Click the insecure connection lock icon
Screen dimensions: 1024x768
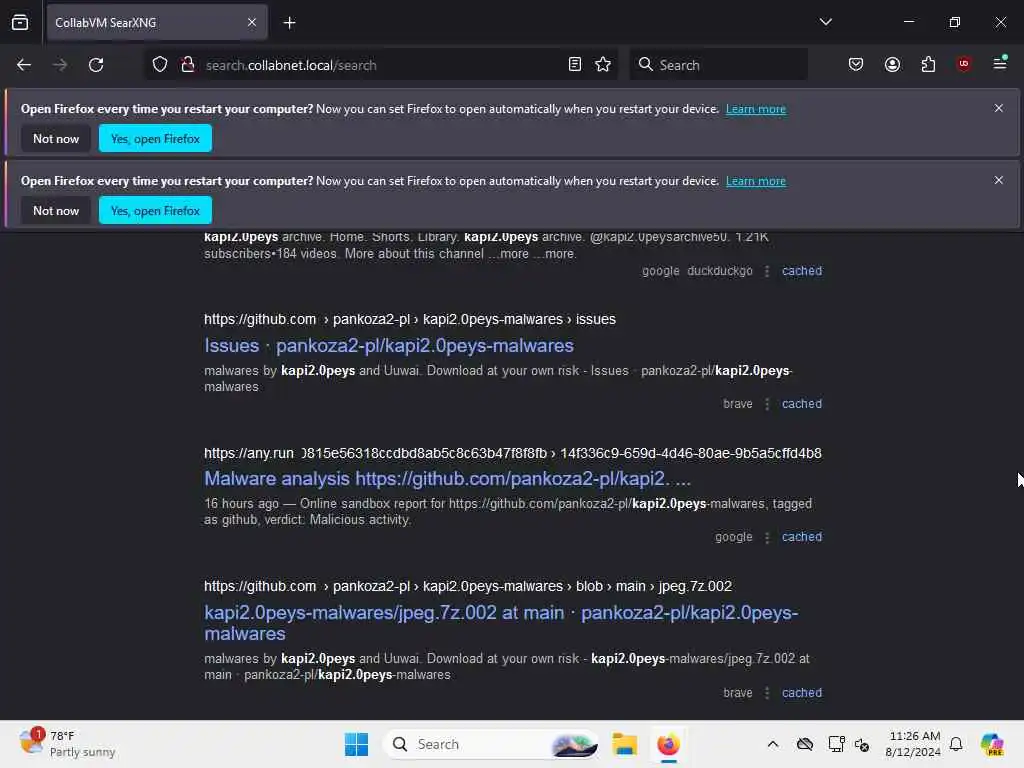(188, 65)
